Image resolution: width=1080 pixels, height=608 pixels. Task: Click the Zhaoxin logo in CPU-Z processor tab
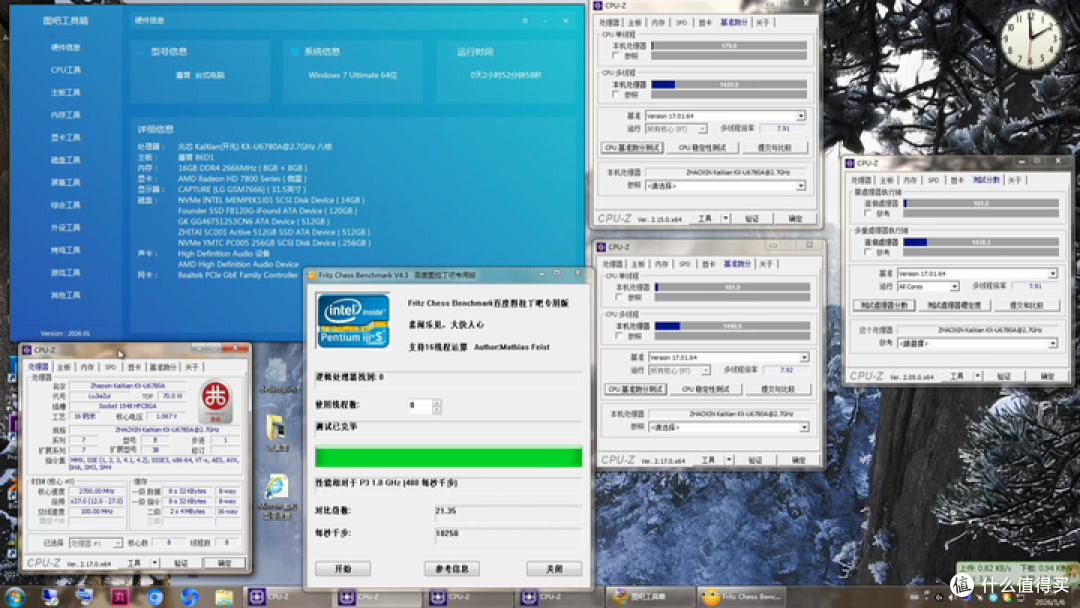pyautogui.click(x=216, y=401)
